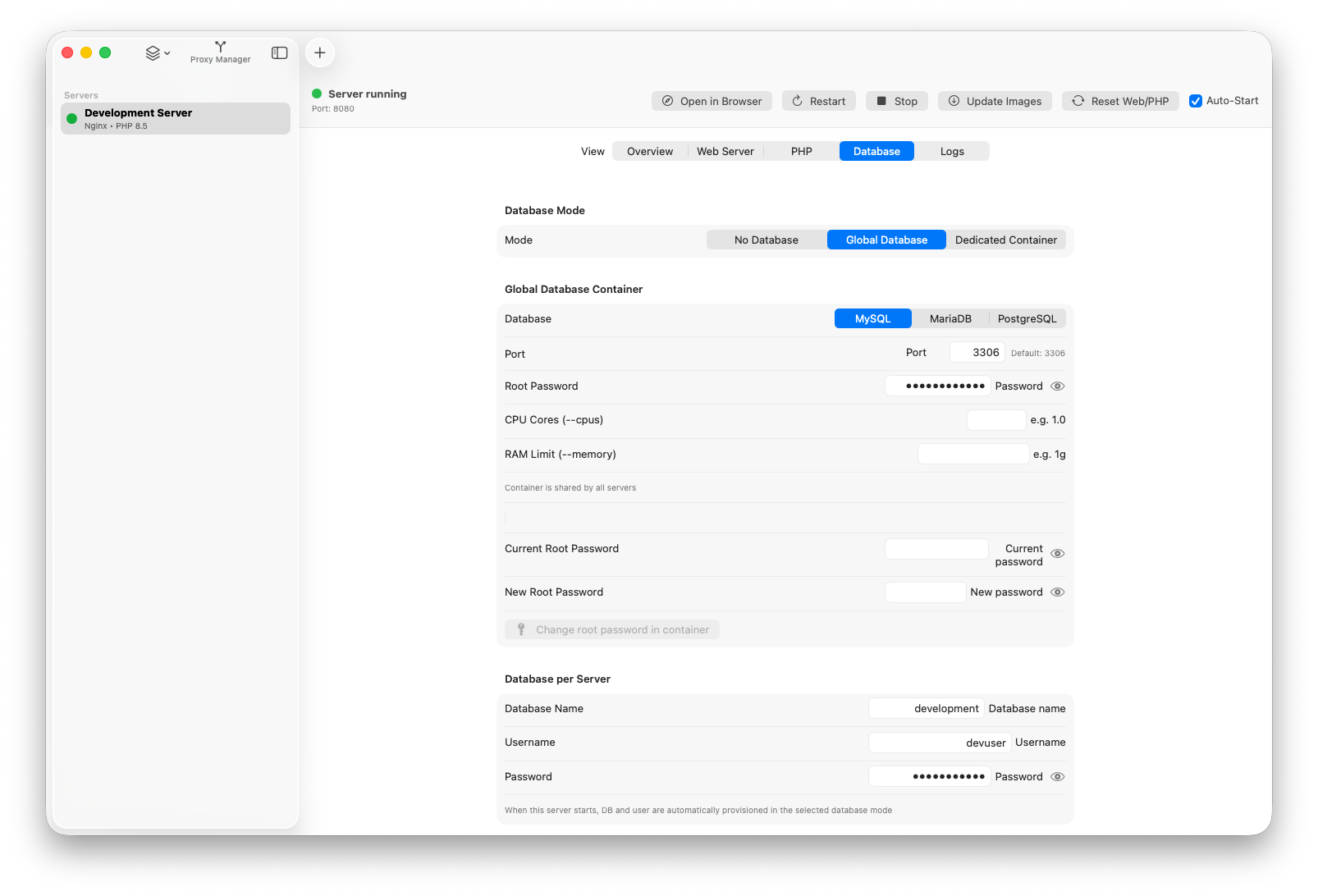
Task: Show the New Root Password using the eye icon
Action: pyautogui.click(x=1057, y=592)
